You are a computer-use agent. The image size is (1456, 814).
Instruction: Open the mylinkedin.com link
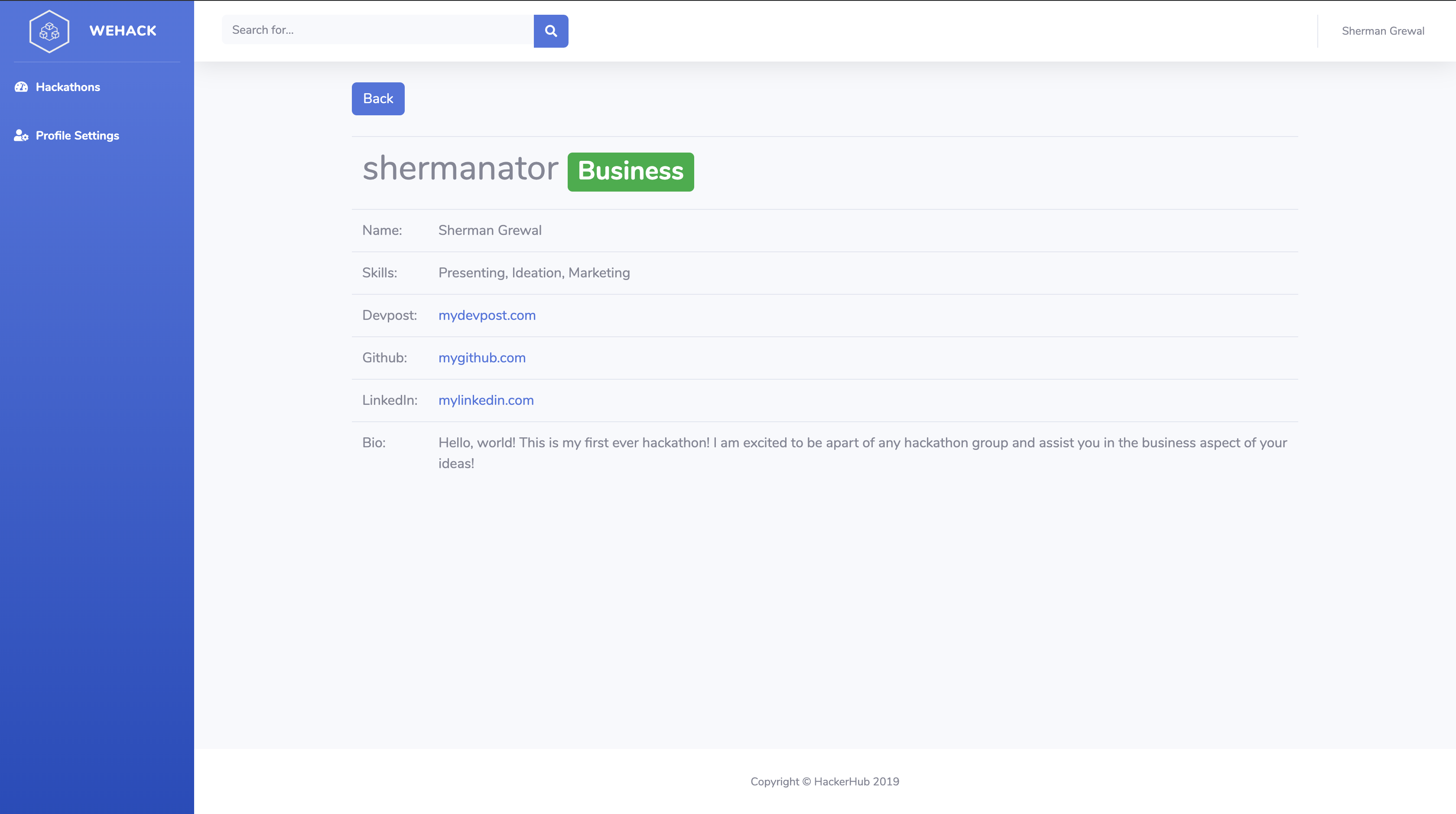coord(485,400)
